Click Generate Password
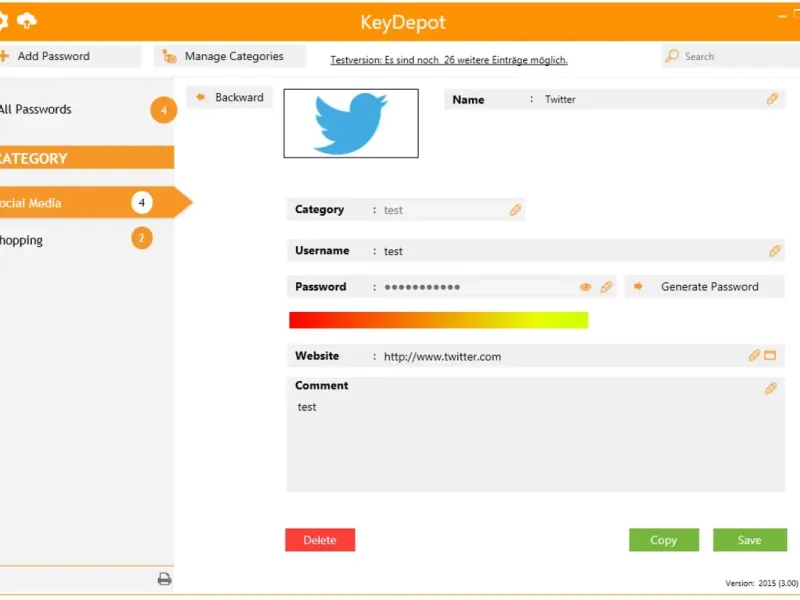 point(705,287)
